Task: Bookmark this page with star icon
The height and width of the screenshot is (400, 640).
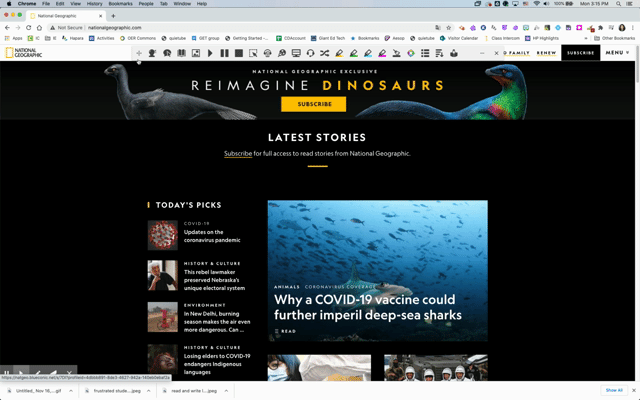Action: [x=449, y=28]
